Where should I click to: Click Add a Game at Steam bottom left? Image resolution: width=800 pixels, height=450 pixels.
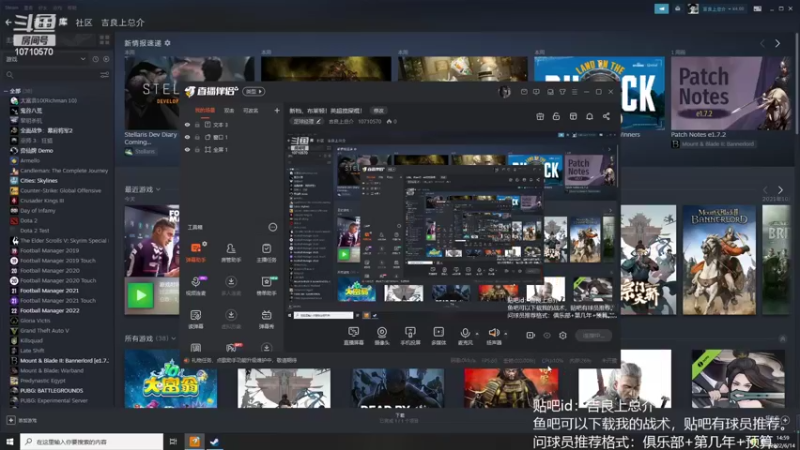pyautogui.click(x=21, y=420)
